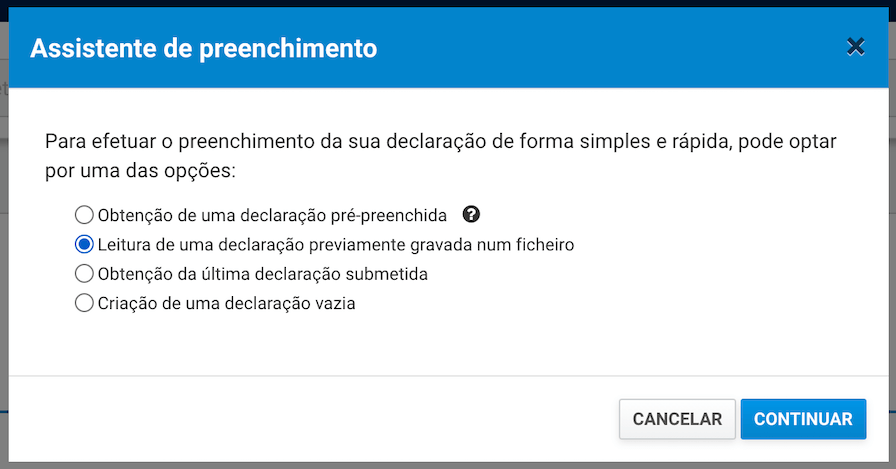
Task: Open help for pré-preenchida declaration option
Action: 471,214
